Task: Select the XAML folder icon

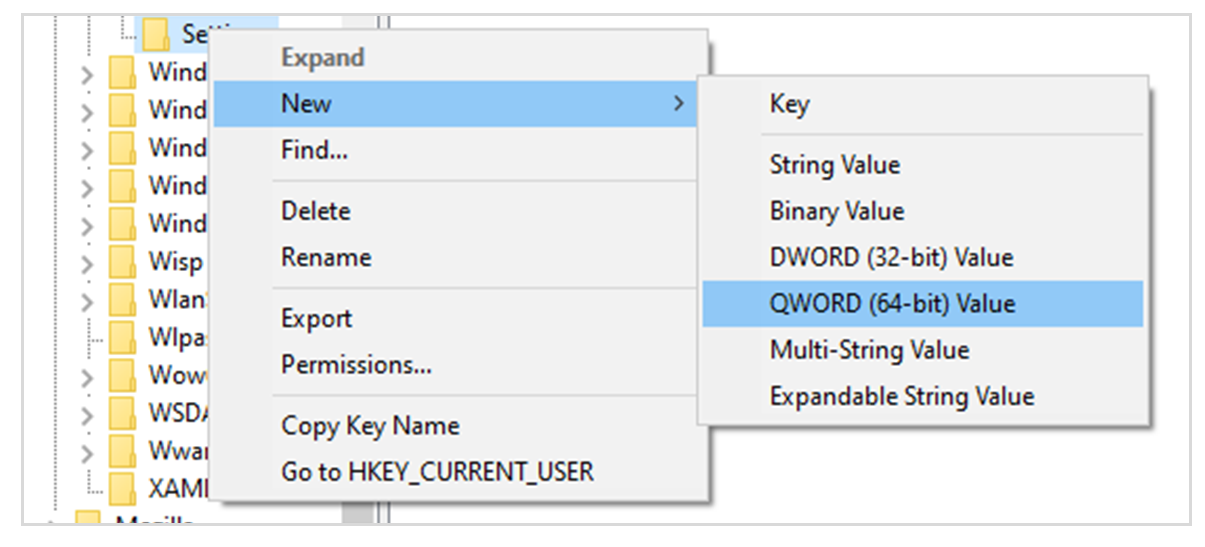Action: [122, 487]
